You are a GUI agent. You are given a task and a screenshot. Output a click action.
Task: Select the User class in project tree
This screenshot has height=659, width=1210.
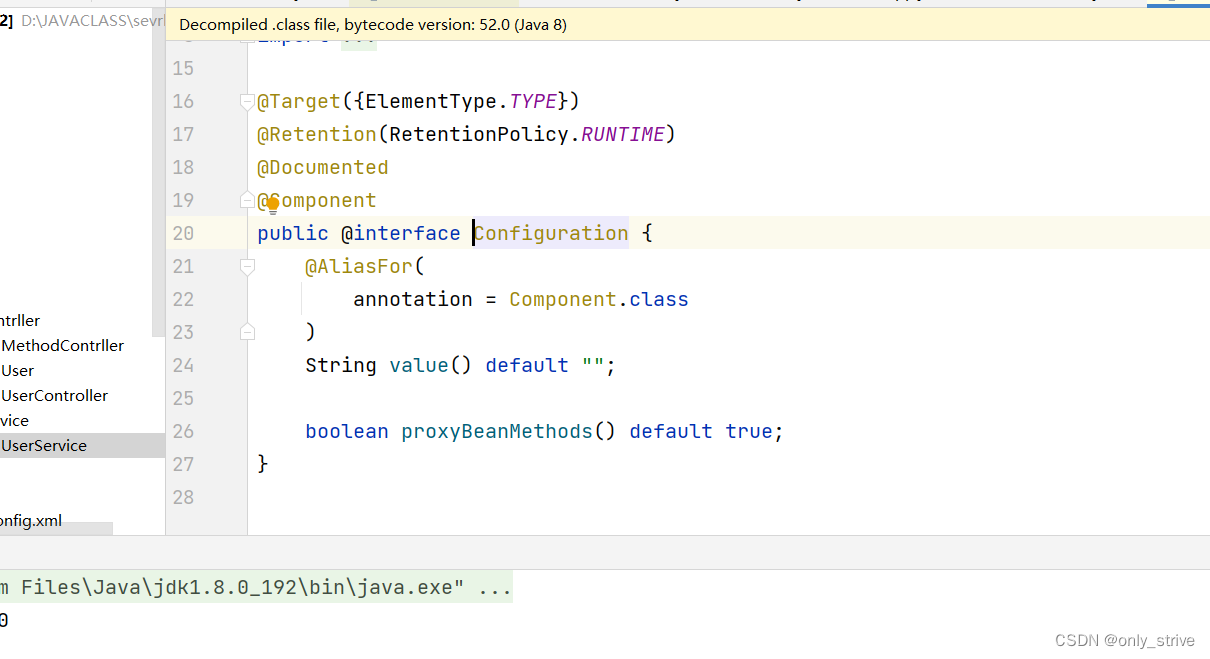[18, 370]
